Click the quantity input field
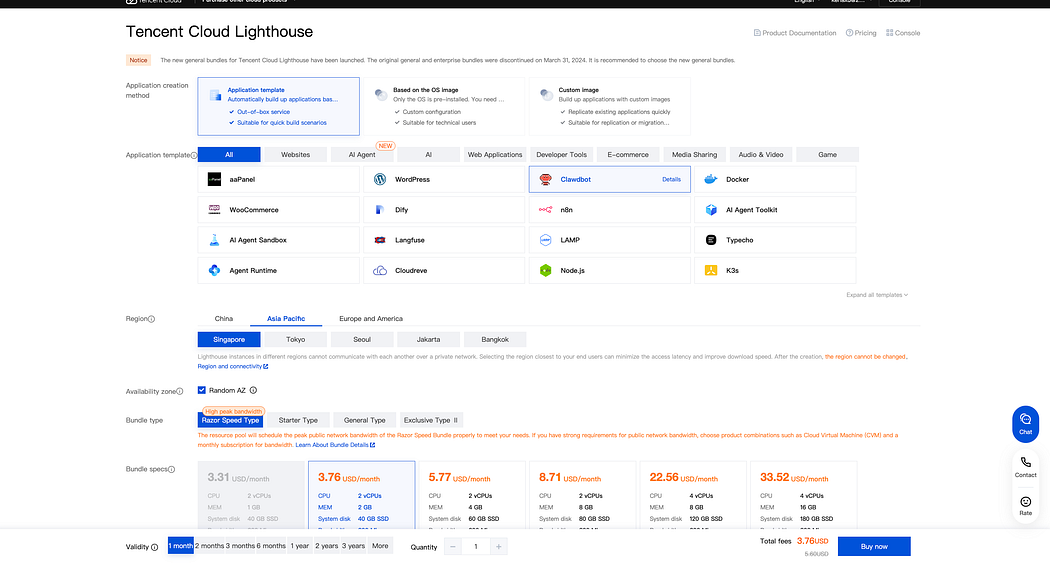This screenshot has width=1050, height=563. 475,546
